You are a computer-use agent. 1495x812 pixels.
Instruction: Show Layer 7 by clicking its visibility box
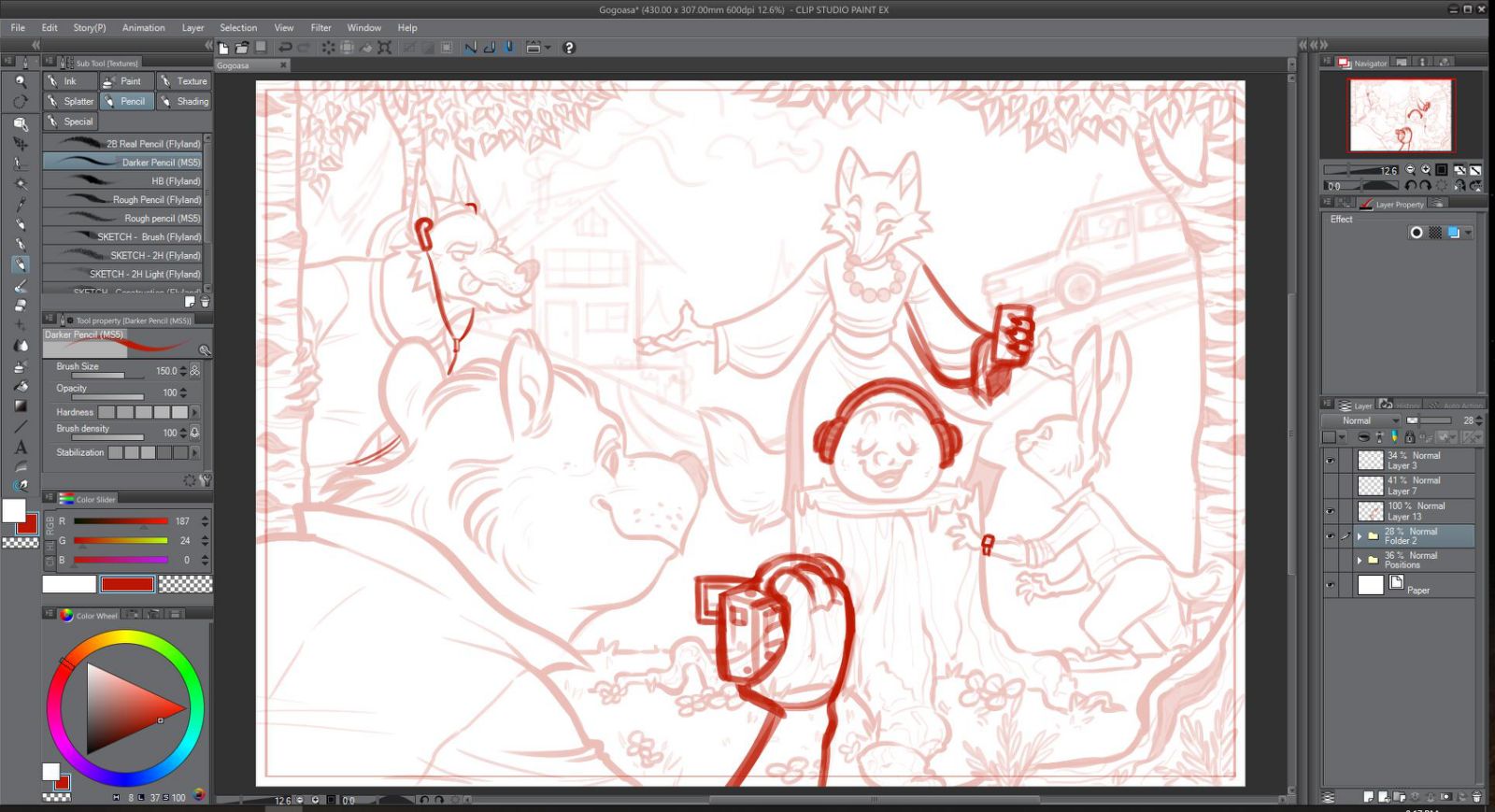1331,486
